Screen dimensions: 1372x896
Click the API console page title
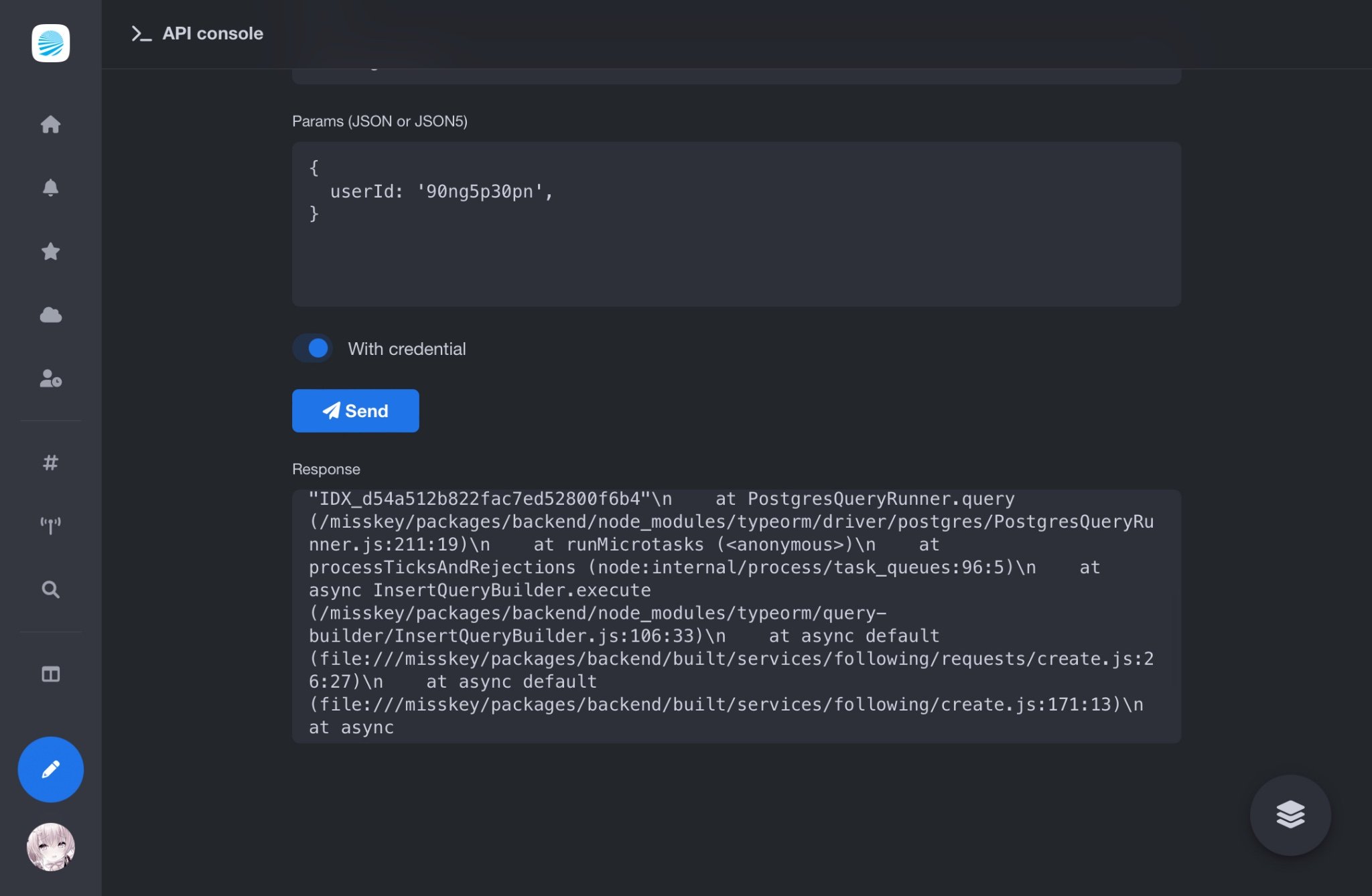(212, 33)
